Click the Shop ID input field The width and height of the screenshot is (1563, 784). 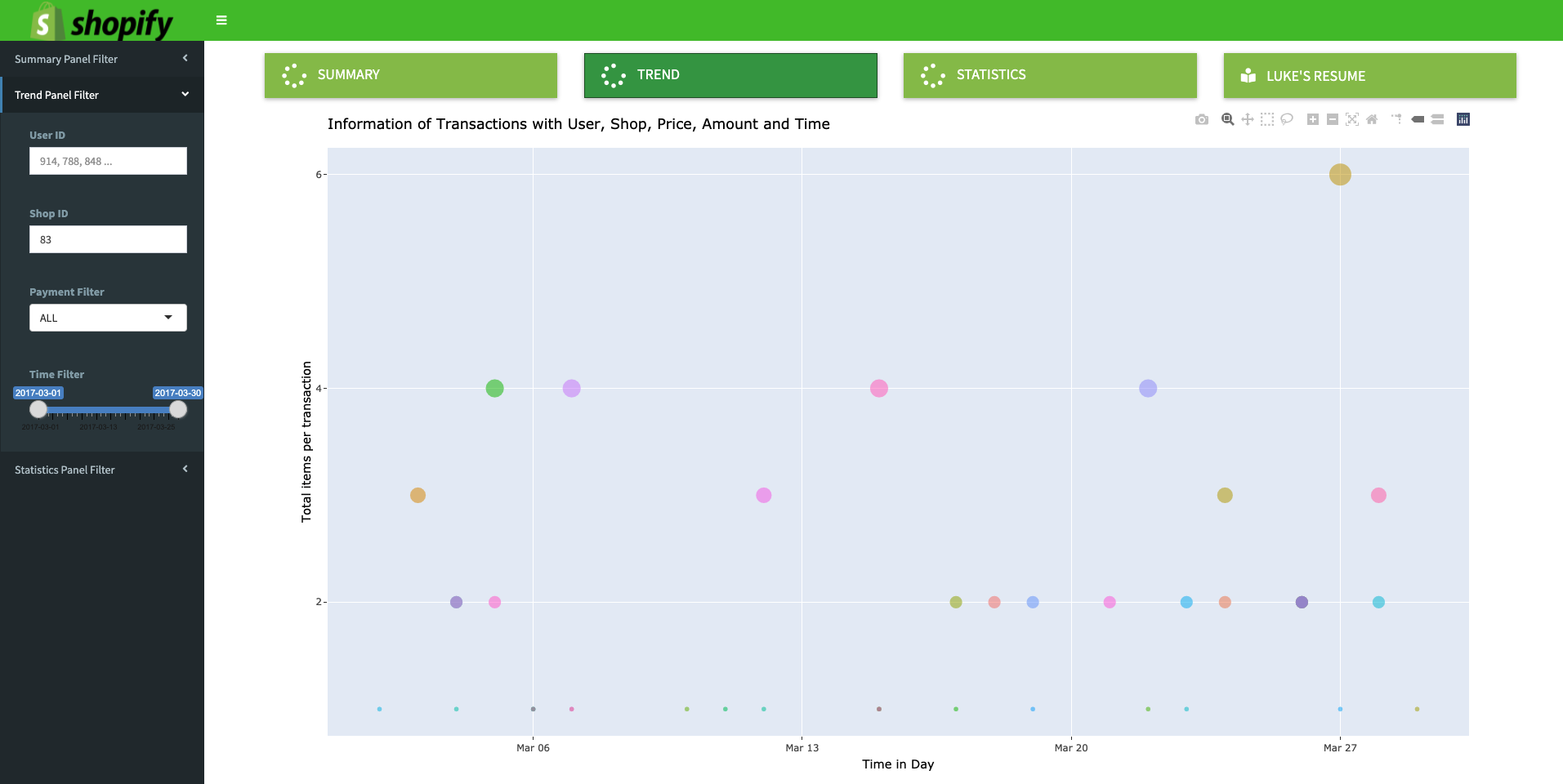(x=108, y=239)
